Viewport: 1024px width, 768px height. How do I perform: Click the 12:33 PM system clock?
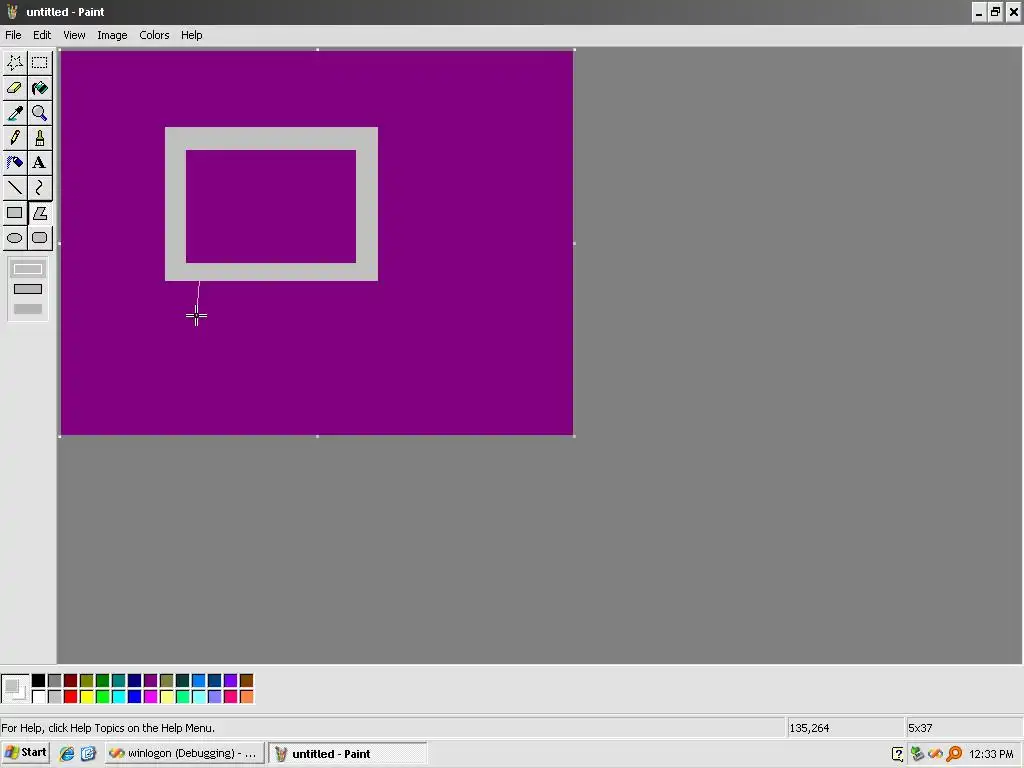point(991,754)
